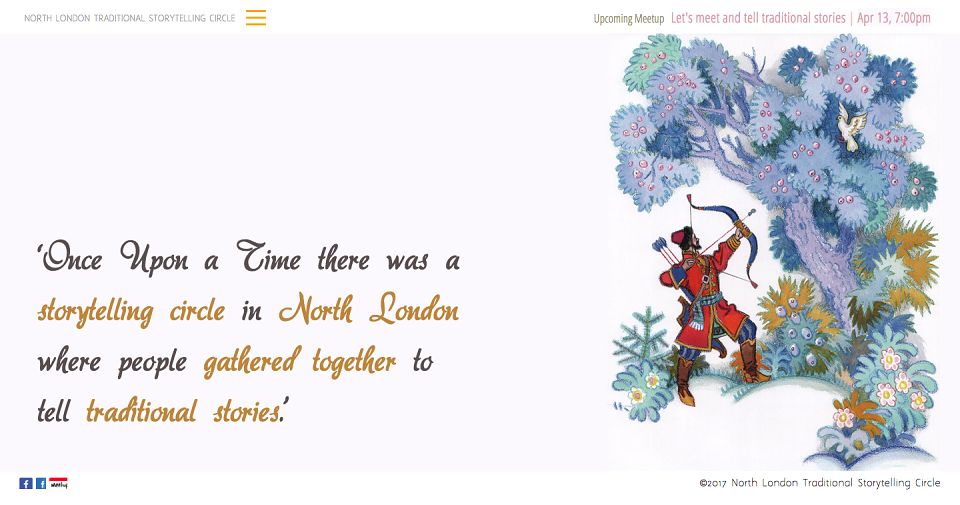Viewport: 960px width, 505px height.
Task: Click the 'Upcoming Meetup' label
Action: tap(629, 18)
